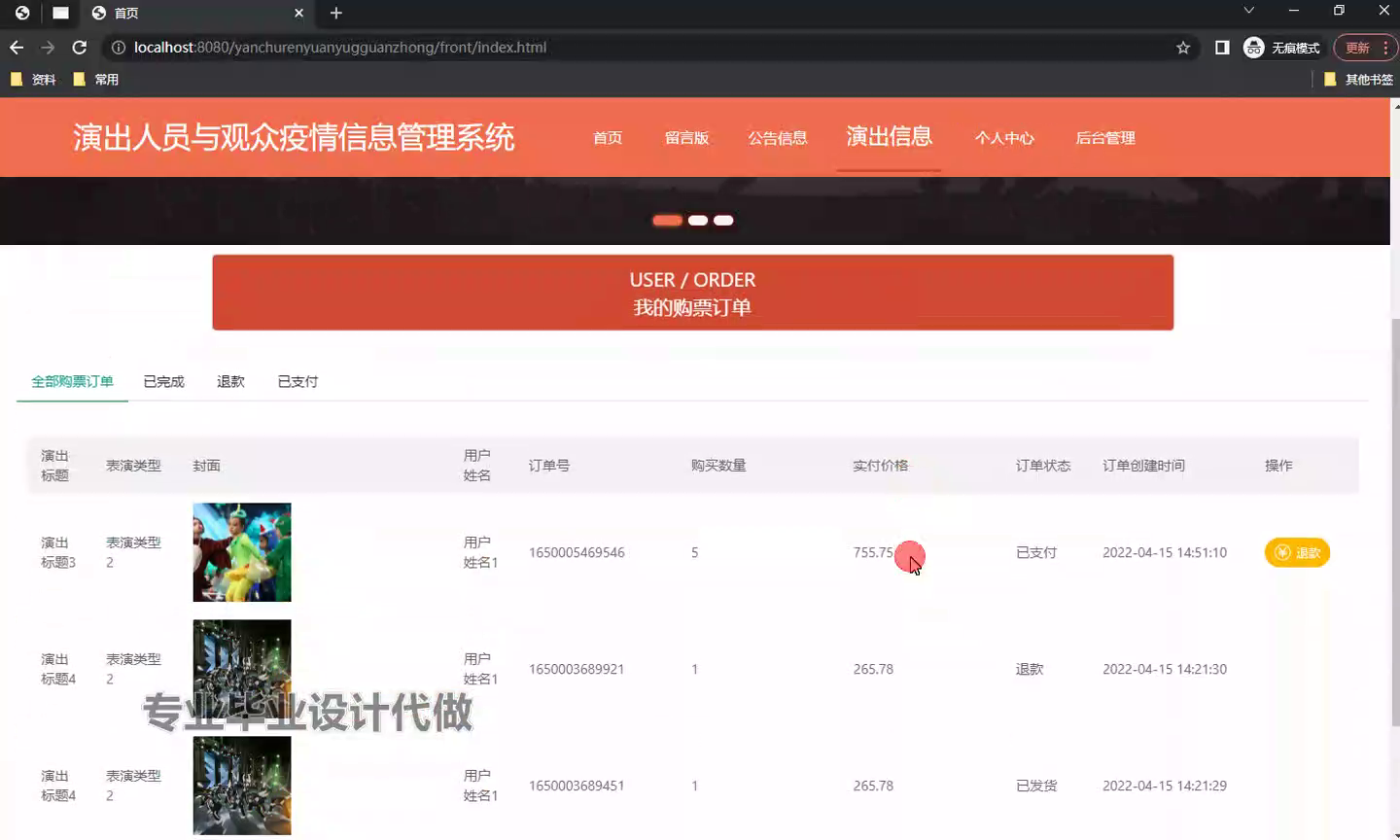Click the 订单状态 column header
This screenshot has width=1400, height=840.
pyautogui.click(x=1043, y=466)
